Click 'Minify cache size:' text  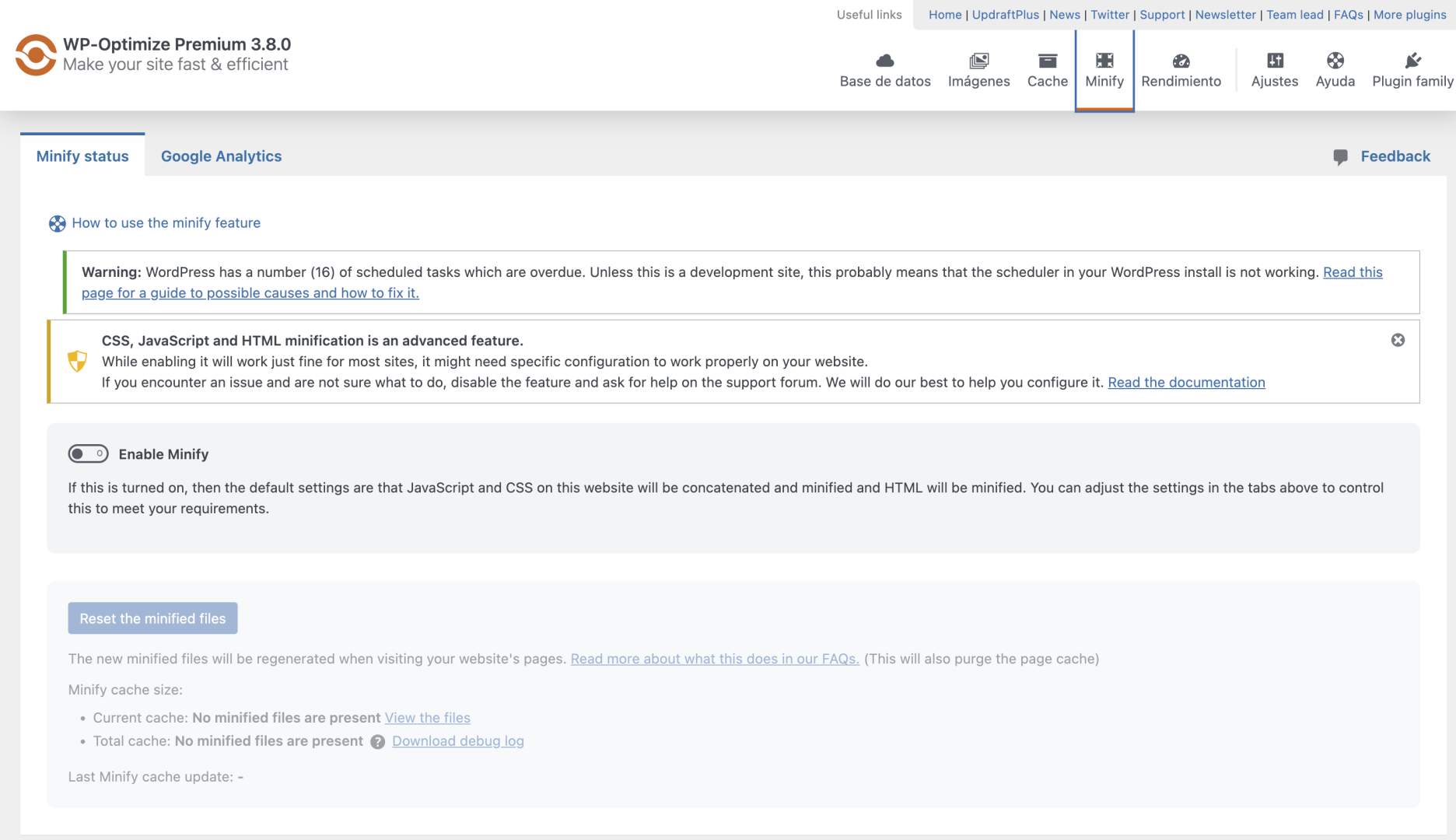(x=125, y=689)
